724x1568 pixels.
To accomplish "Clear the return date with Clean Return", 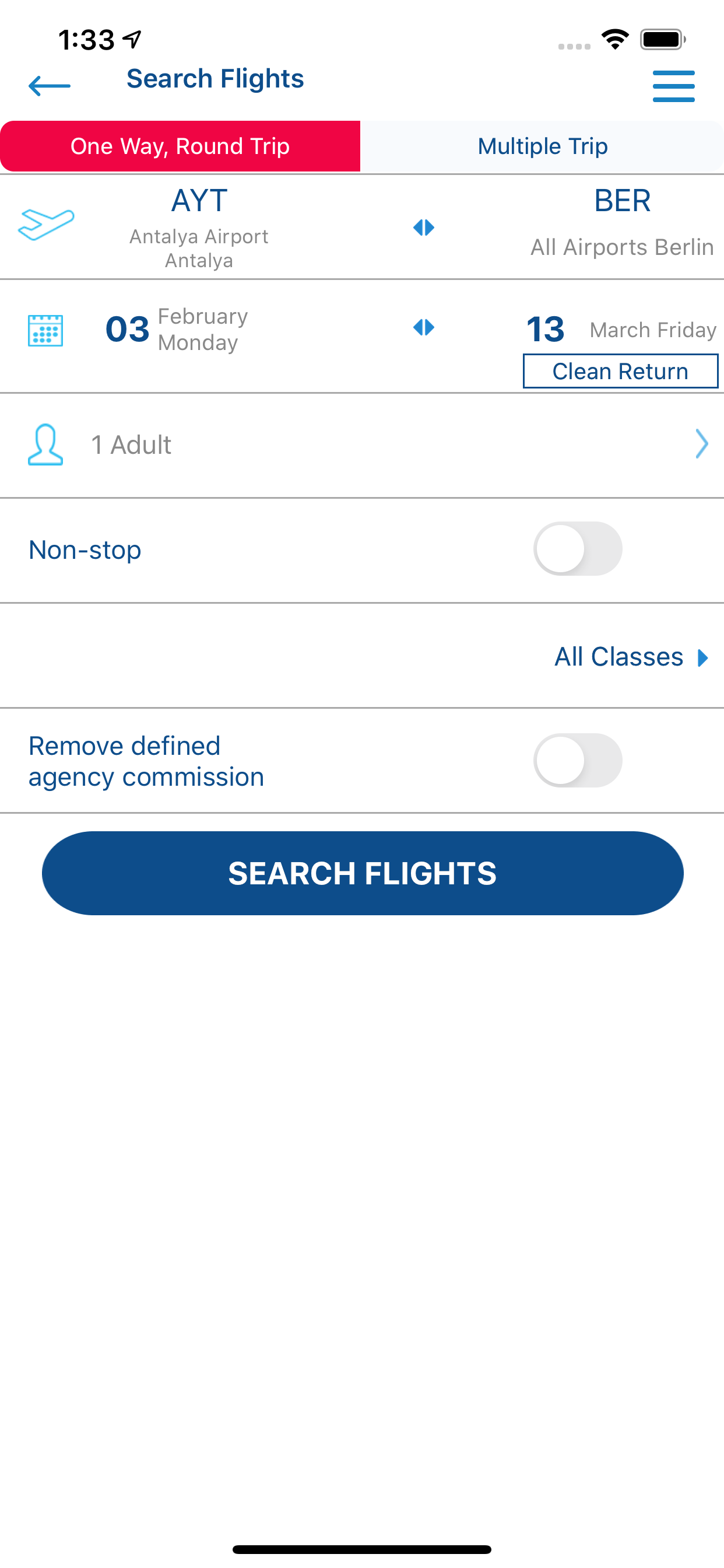I will click(x=621, y=372).
